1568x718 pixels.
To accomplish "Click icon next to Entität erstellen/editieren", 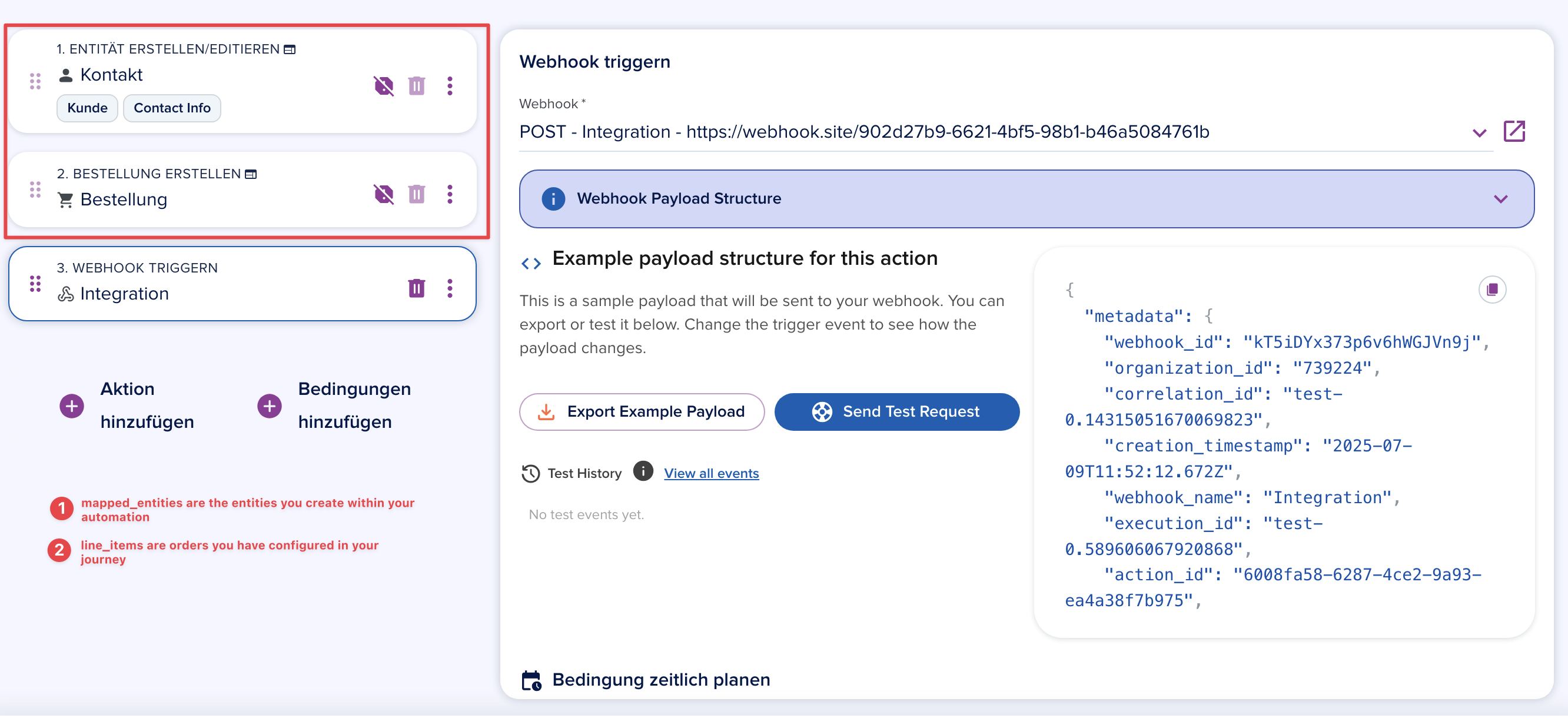I will click(290, 49).
